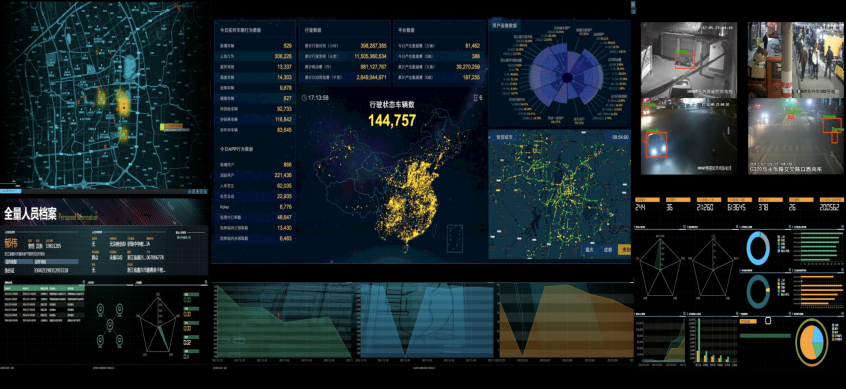Expand the green horizontal bar chart panel header icon
846x389 pixels.
[x=843, y=226]
